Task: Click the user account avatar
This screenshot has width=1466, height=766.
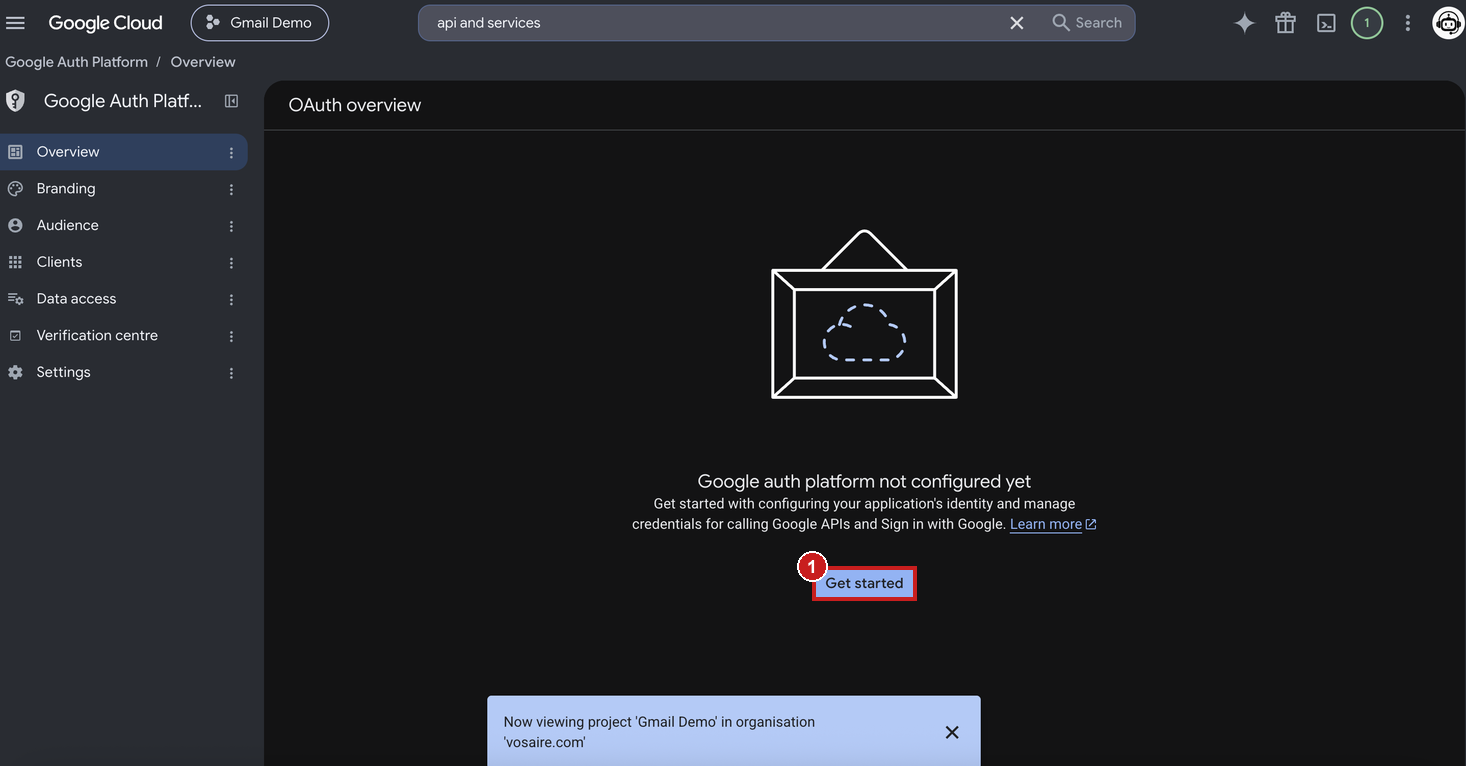Action: [1448, 23]
